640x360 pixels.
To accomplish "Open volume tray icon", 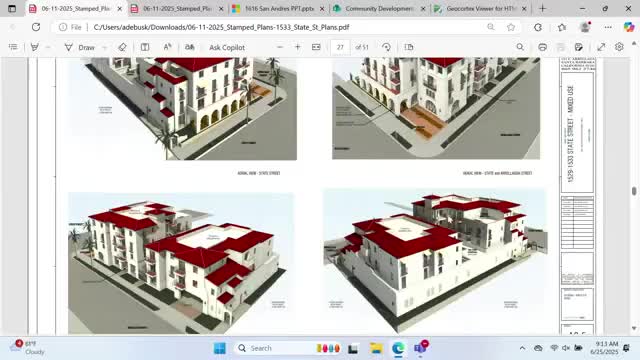I will [x=566, y=348].
